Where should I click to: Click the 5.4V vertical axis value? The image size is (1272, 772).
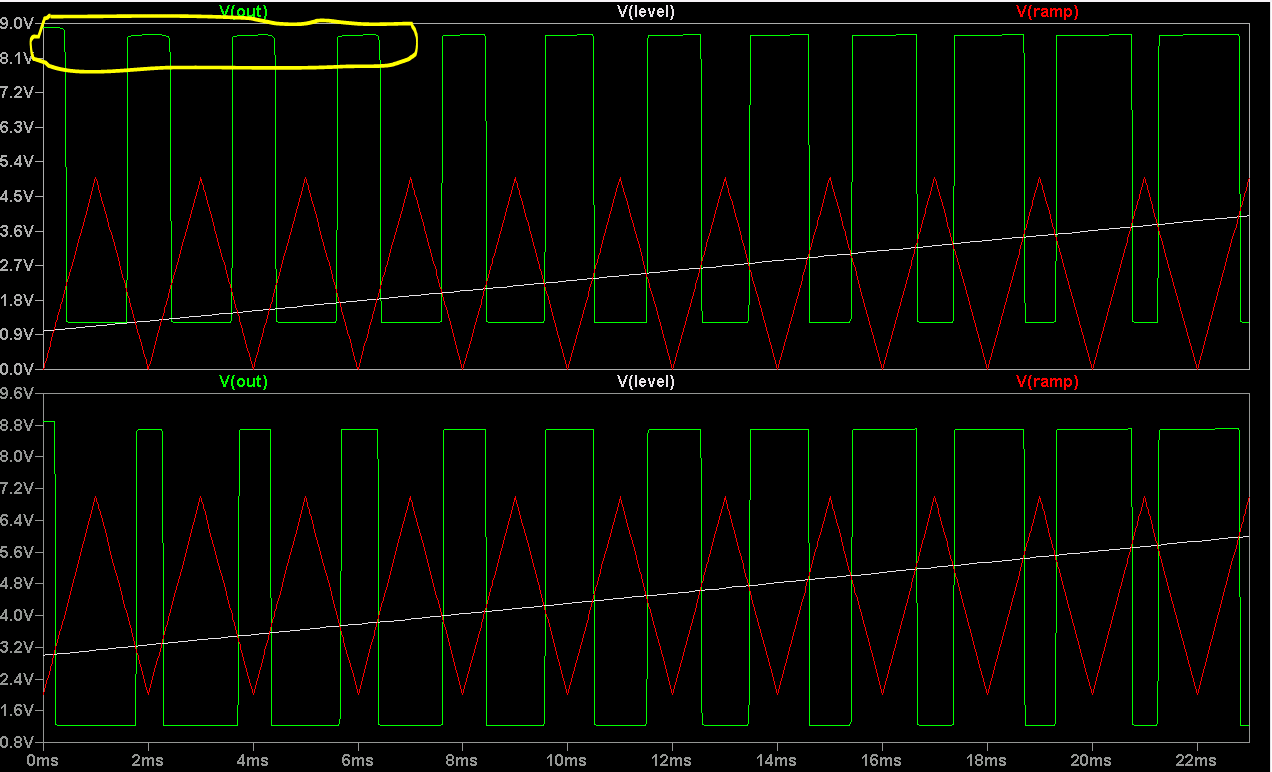tap(17, 161)
